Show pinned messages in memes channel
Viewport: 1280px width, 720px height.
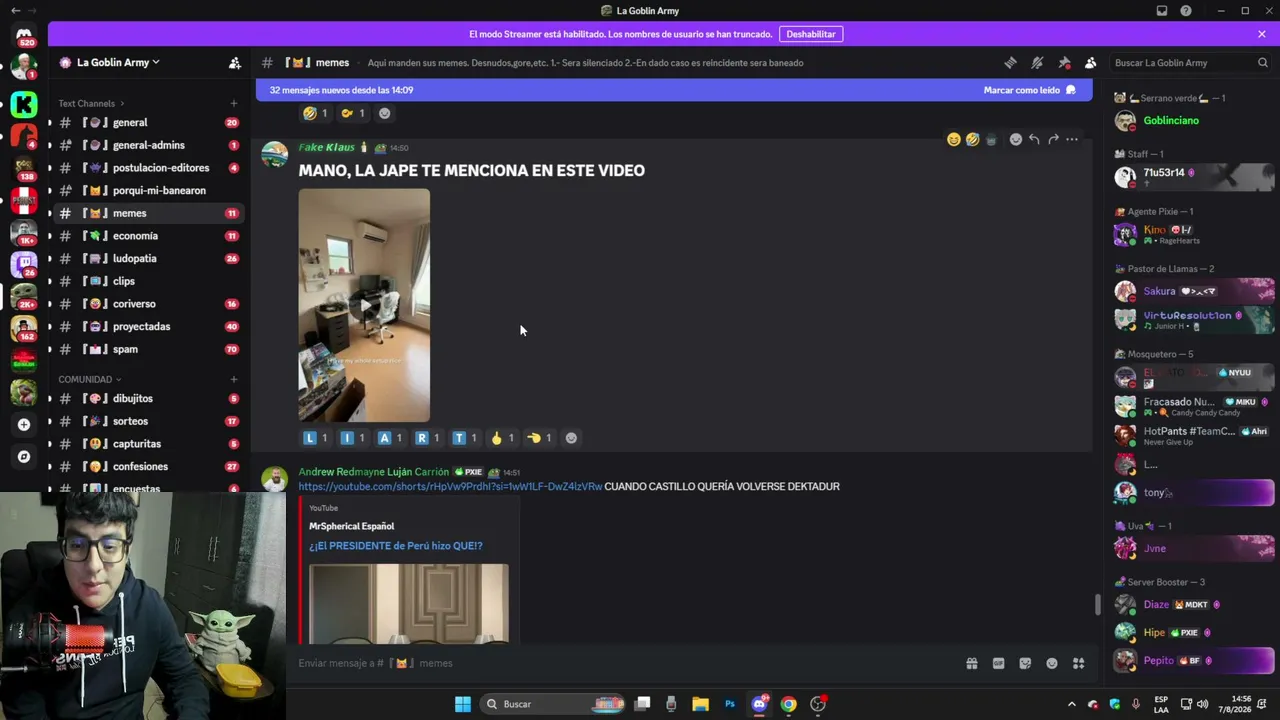point(1064,62)
